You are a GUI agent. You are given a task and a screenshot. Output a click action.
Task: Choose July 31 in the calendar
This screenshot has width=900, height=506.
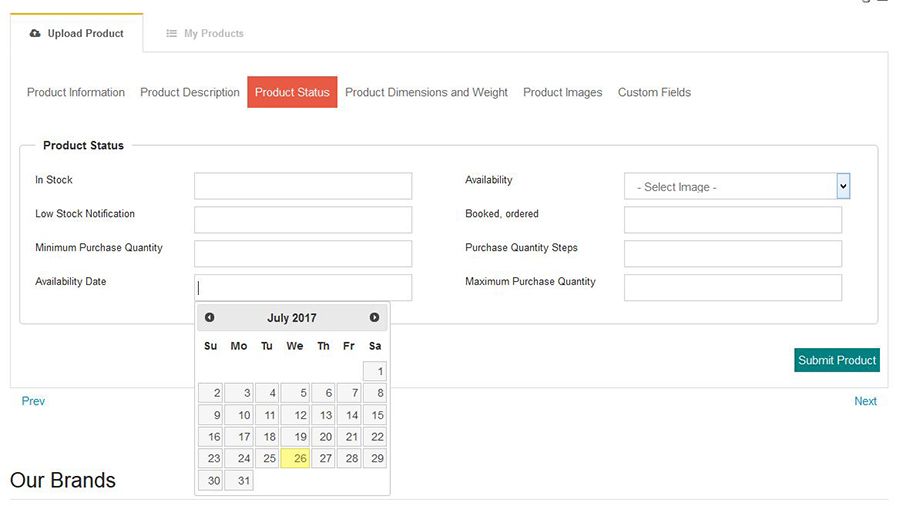point(239,480)
